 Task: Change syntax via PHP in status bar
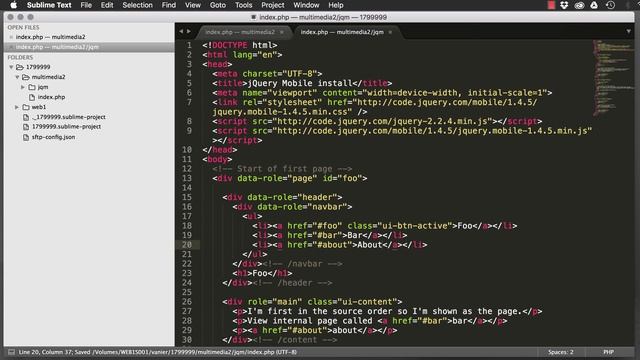[x=609, y=352]
